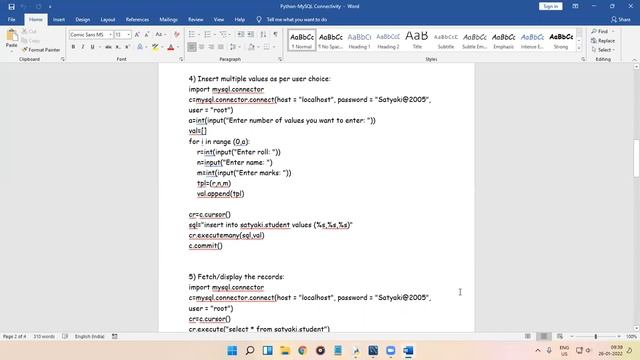Decrease paragraph indent
Image resolution: width=640 pixels, height=360 pixels.
click(241, 35)
